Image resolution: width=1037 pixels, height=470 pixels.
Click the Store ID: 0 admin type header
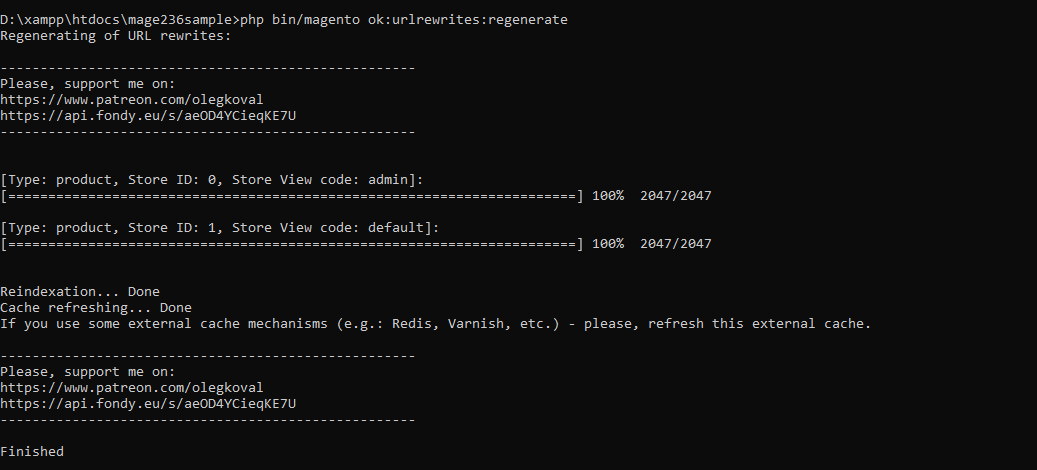212,180
